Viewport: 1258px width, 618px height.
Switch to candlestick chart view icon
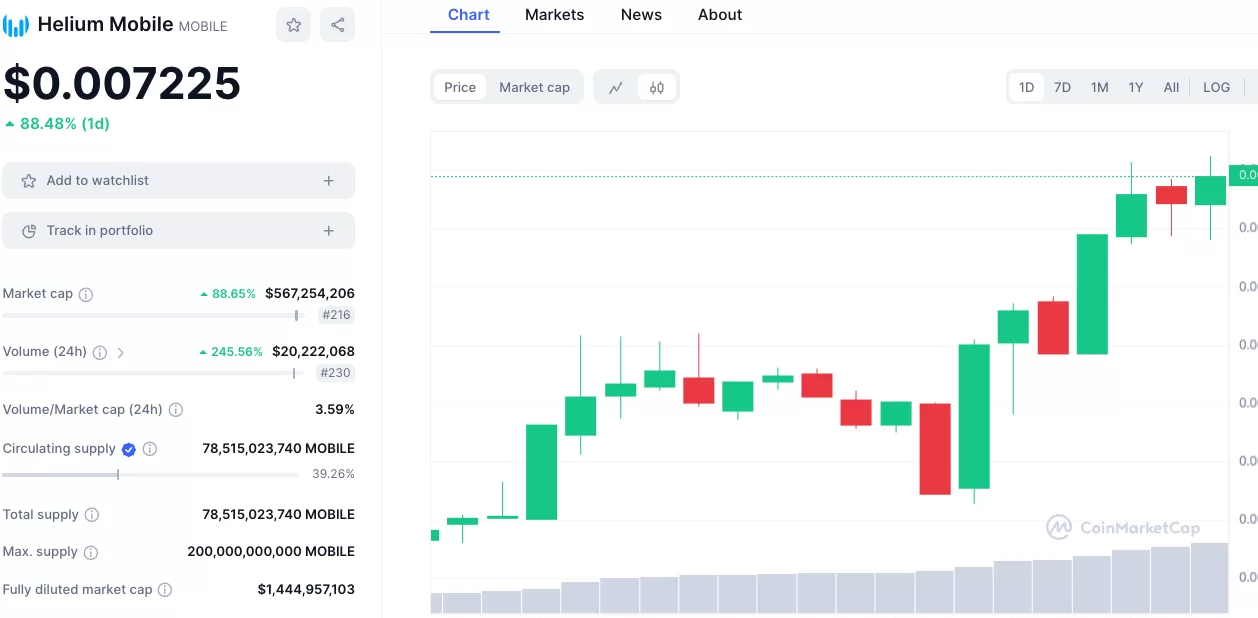point(657,87)
